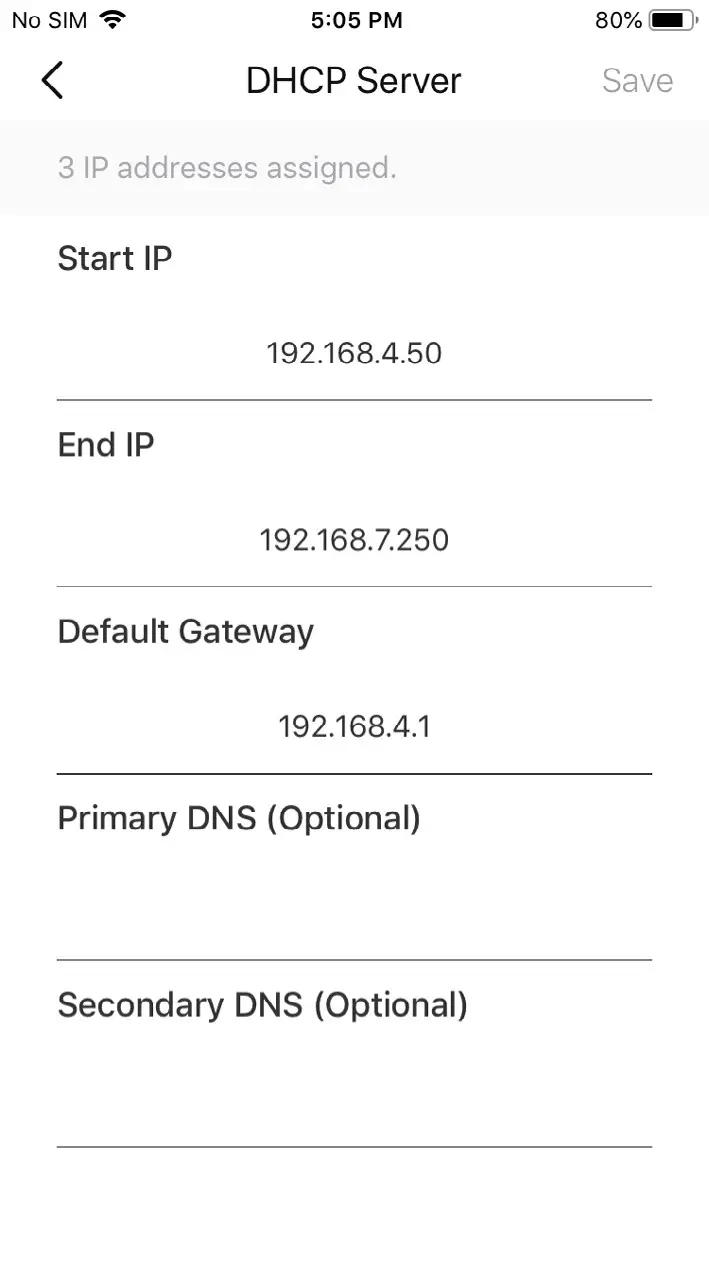Edit the End IP address 192.168.7.250
Viewport: 709px width, 1261px height.
[x=354, y=540]
